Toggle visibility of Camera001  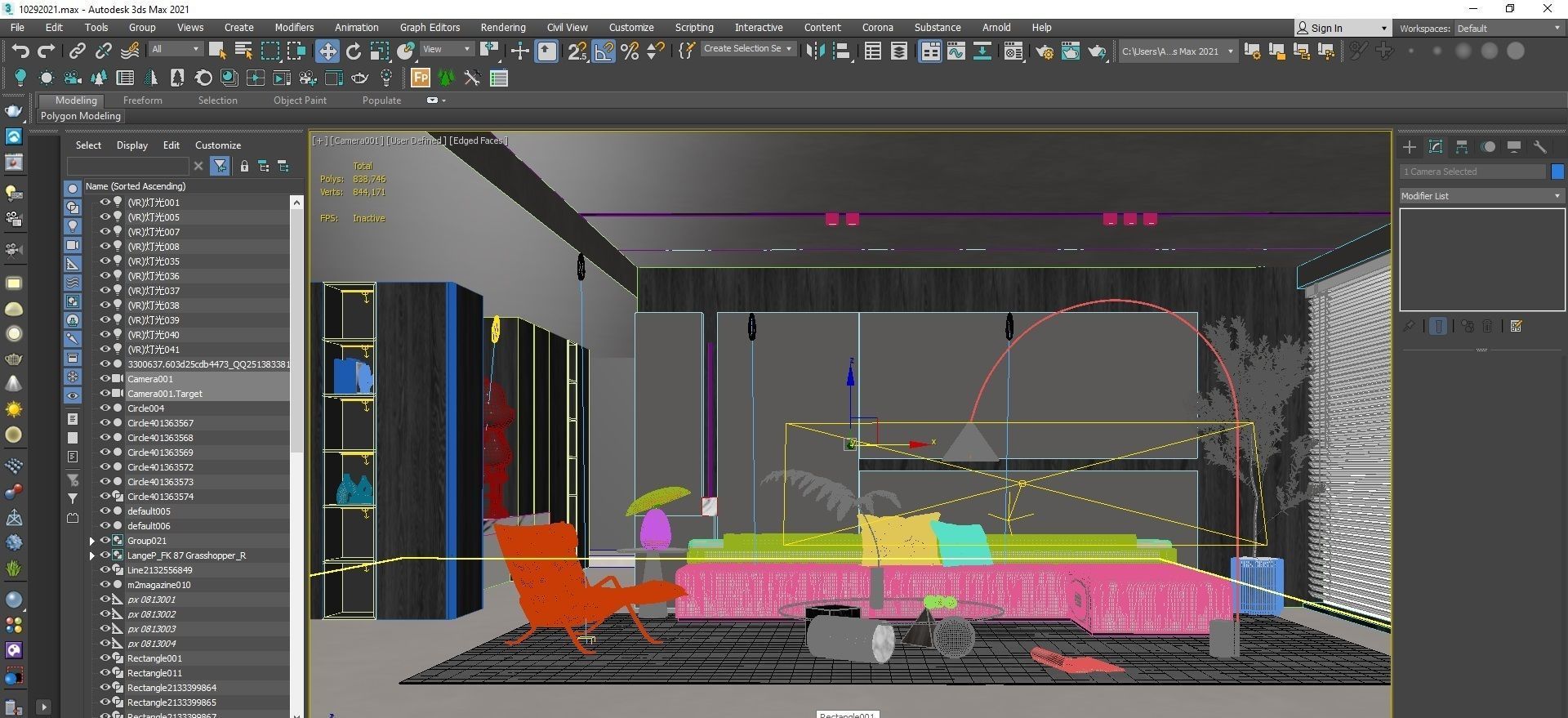[105, 379]
